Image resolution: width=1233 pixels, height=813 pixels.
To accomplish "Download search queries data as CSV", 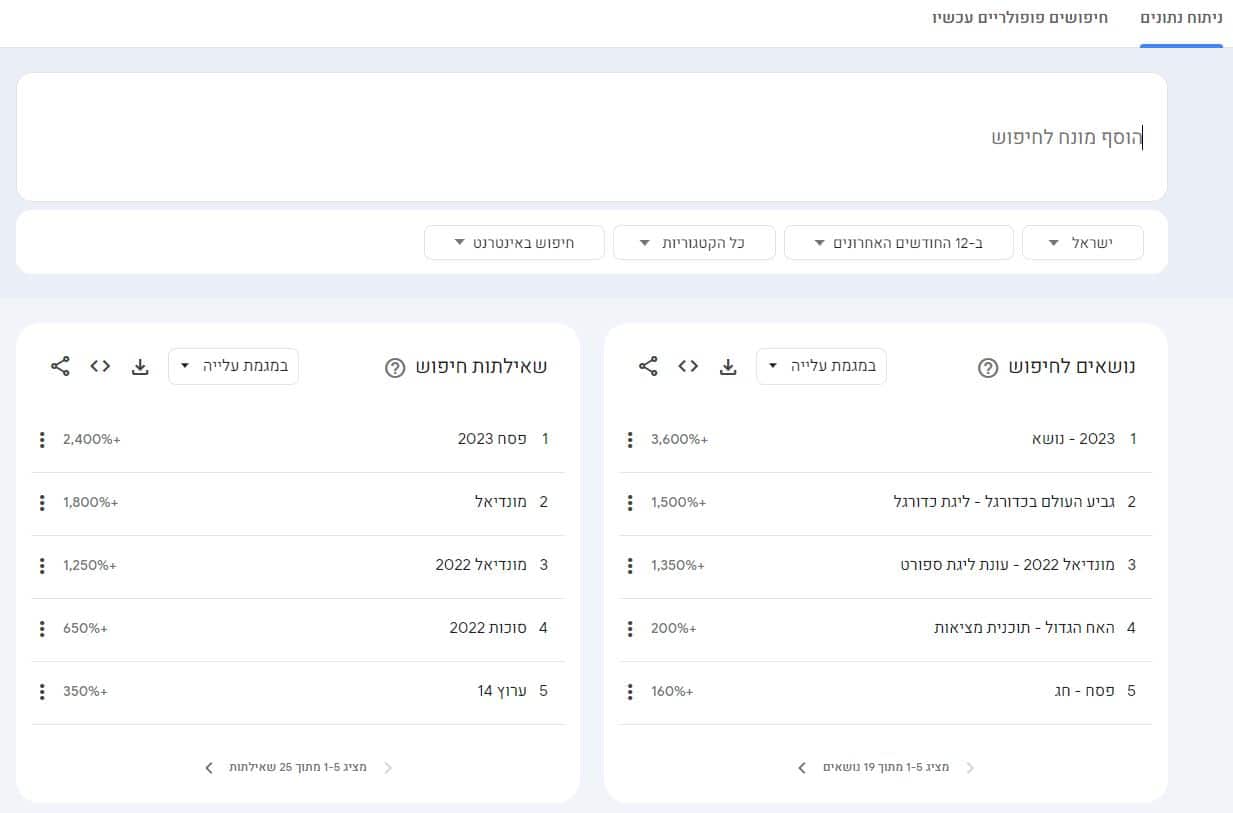I will click(x=140, y=367).
